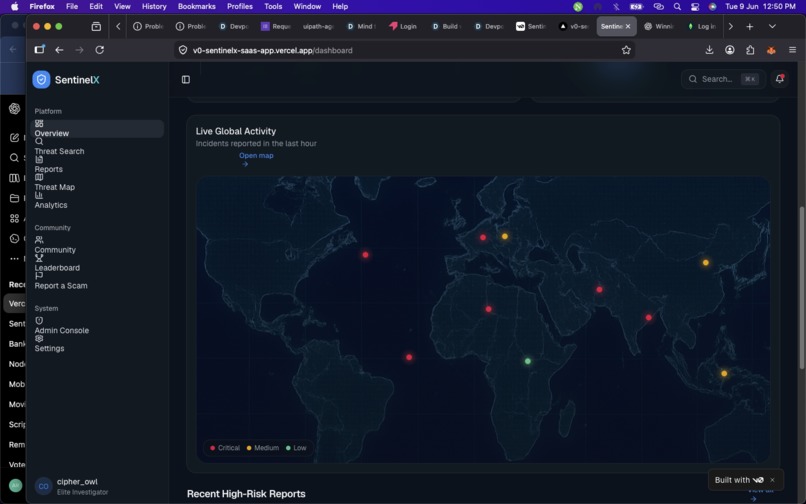Open Overview in the sidebar
Viewport: 806px width, 504px height.
click(98, 129)
